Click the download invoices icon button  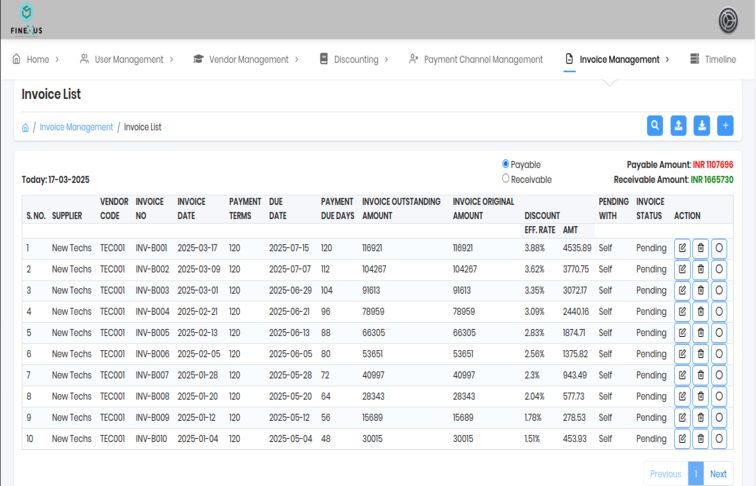[x=702, y=126]
